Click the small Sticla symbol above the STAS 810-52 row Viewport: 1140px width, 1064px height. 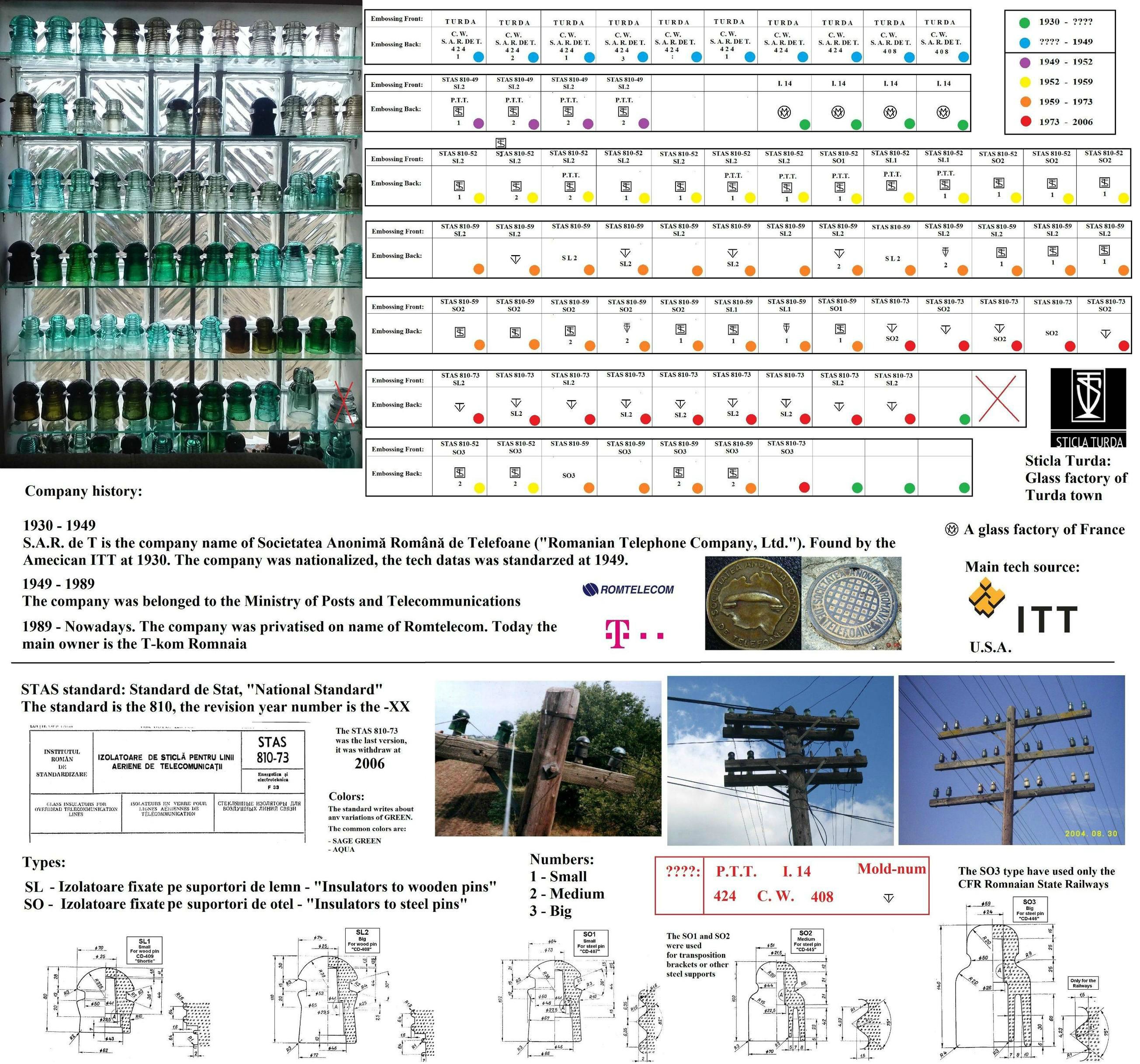click(x=501, y=143)
